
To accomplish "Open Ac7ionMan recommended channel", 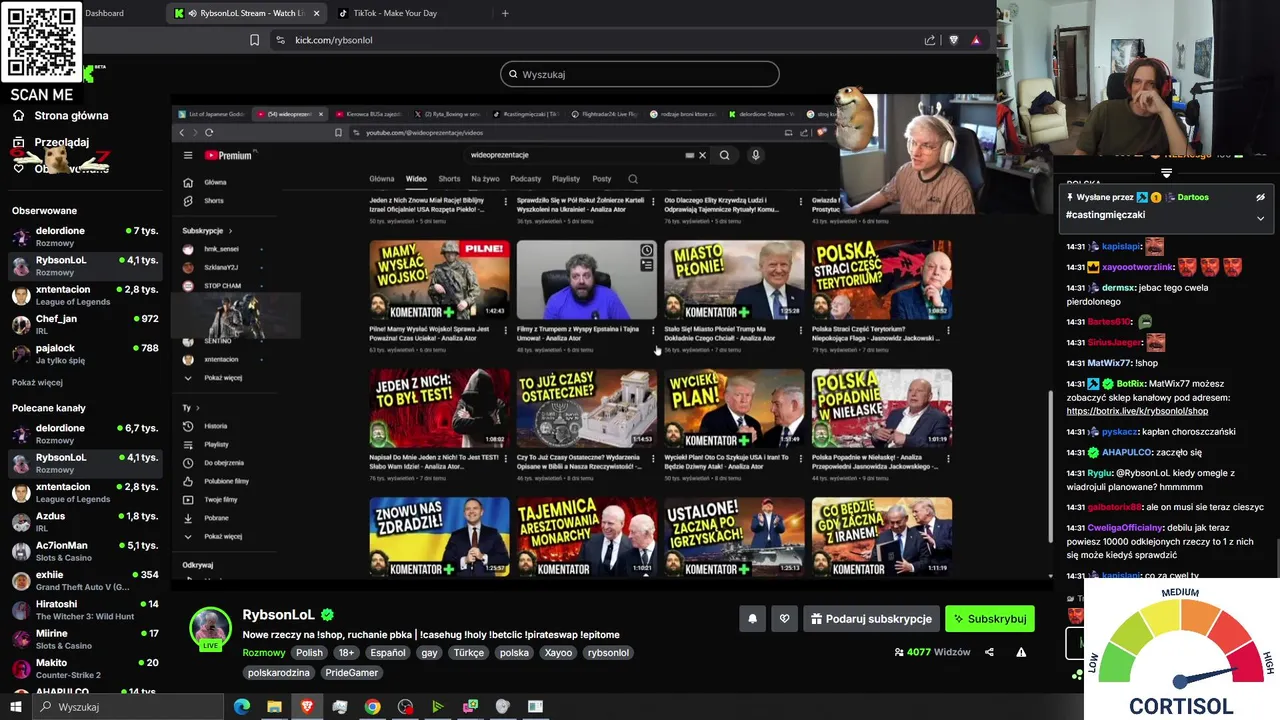I will 85,551.
